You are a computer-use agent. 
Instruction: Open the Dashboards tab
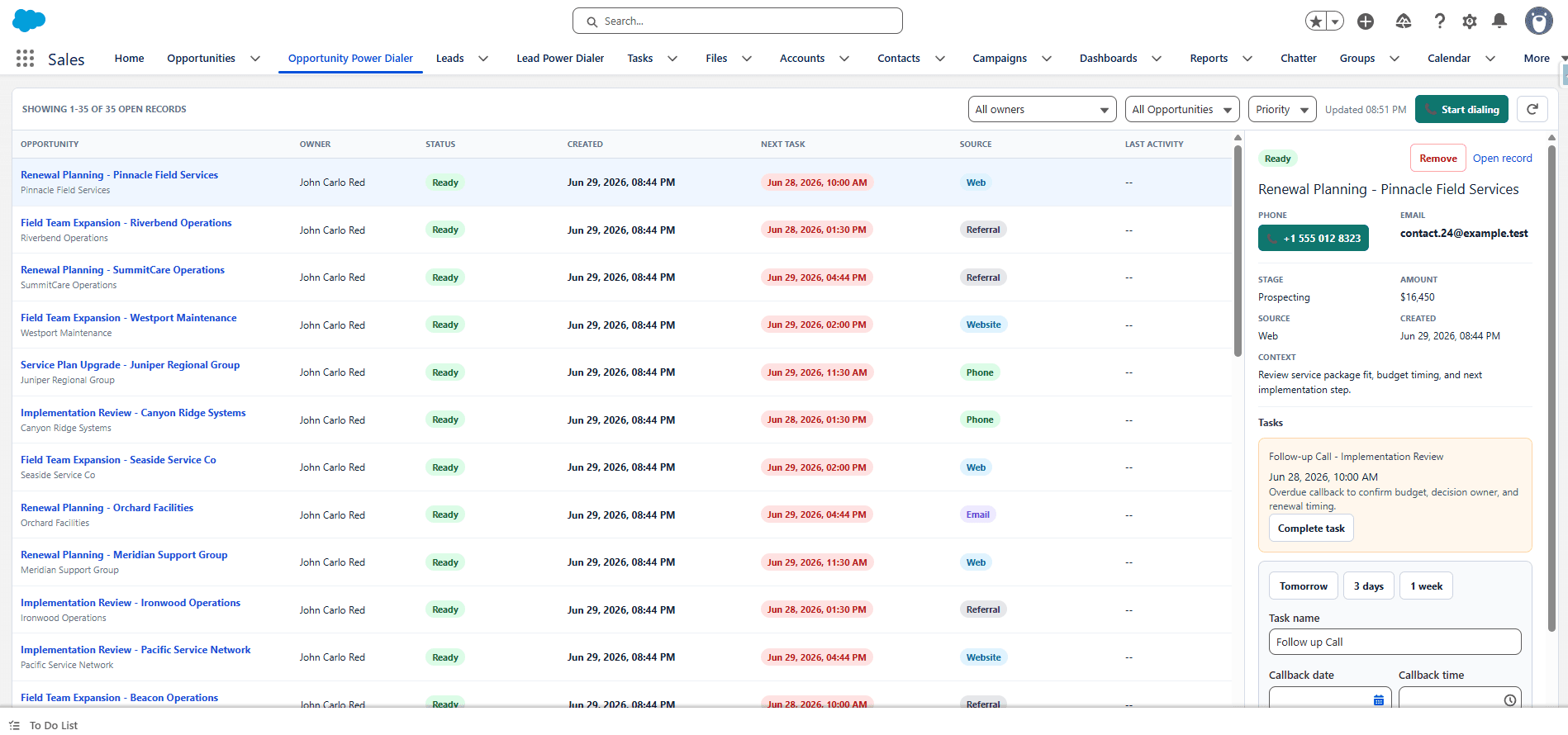point(1109,58)
